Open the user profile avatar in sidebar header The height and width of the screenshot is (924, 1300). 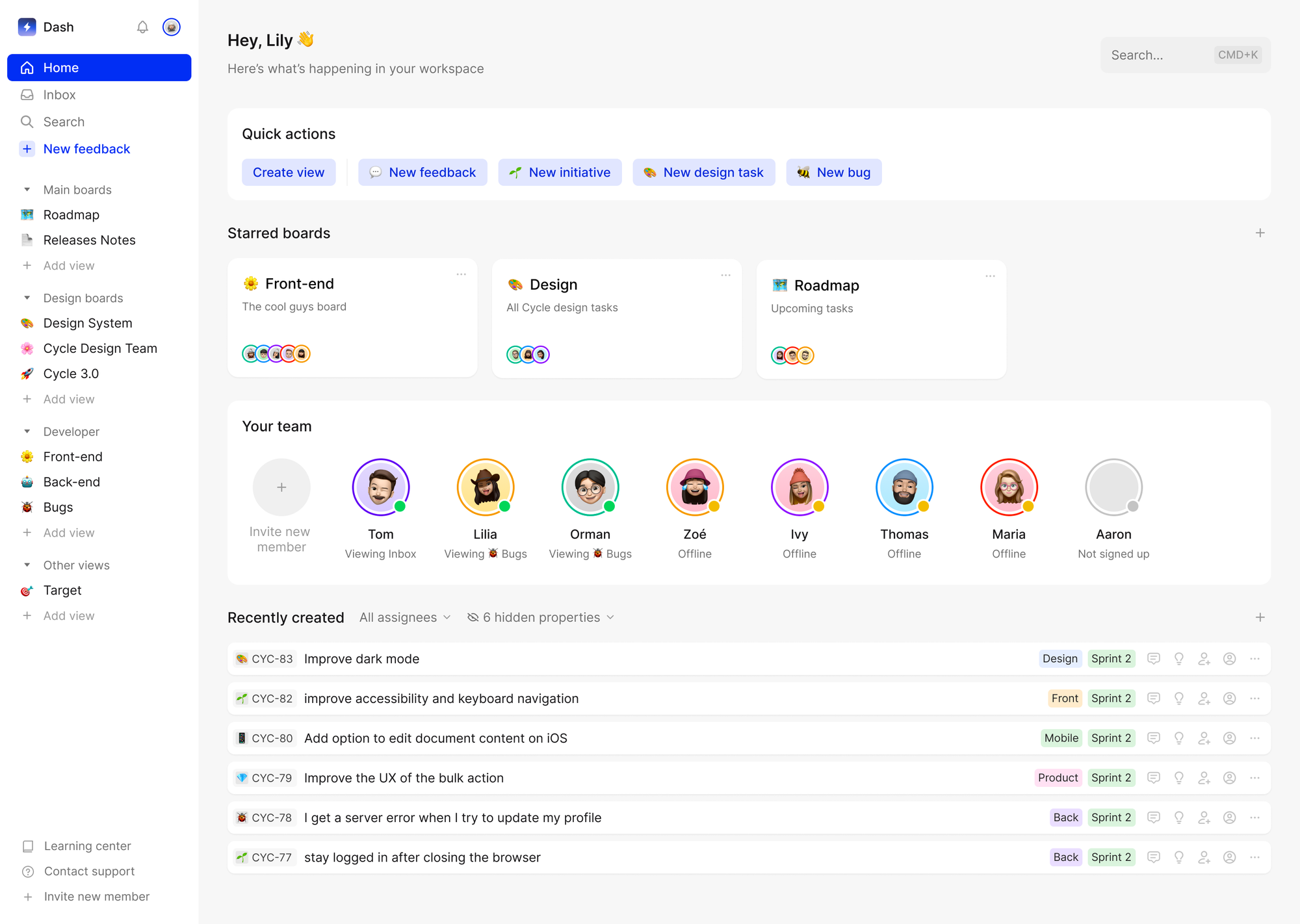tap(171, 27)
